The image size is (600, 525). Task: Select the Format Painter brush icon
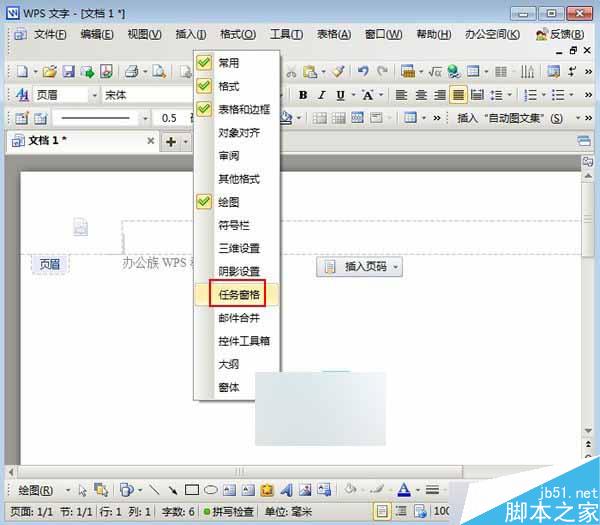coord(338,71)
